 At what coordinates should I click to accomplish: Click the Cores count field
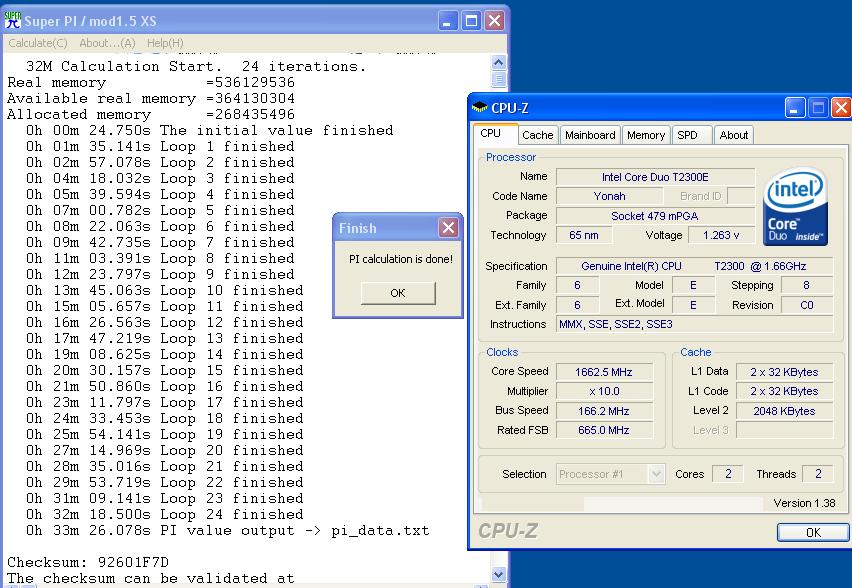[728, 474]
